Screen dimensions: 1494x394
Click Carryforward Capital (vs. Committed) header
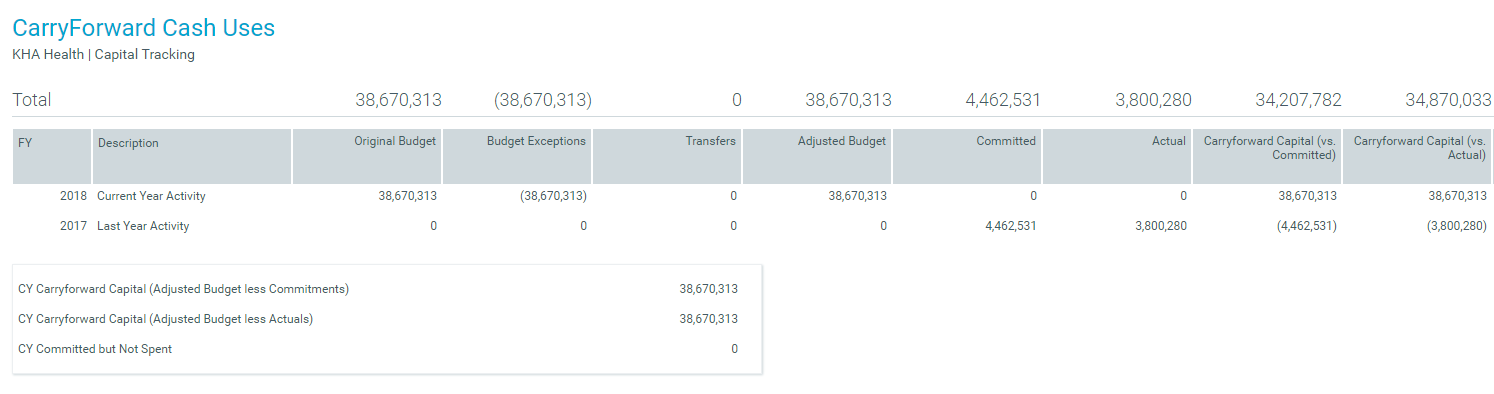(1267, 156)
